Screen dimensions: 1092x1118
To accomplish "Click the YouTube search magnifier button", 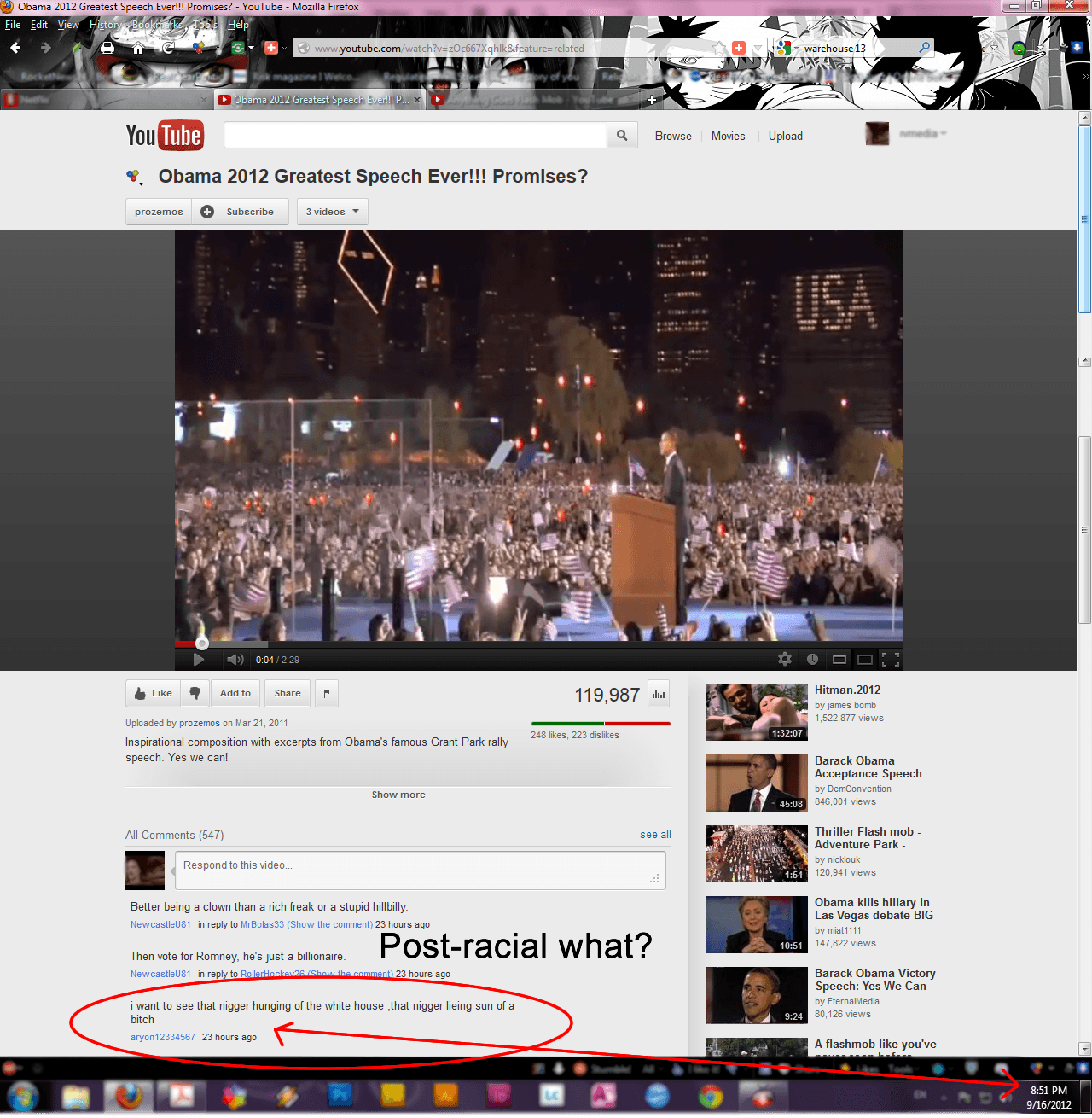I will tap(622, 135).
